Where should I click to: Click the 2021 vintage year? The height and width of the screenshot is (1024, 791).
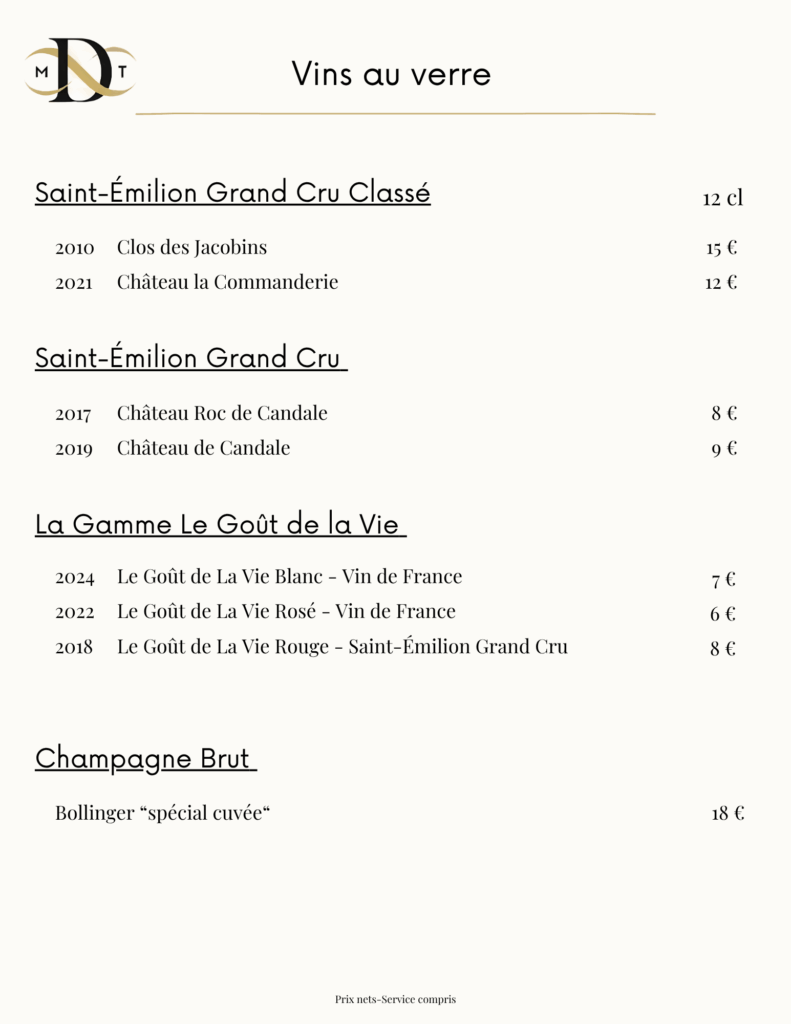(74, 283)
